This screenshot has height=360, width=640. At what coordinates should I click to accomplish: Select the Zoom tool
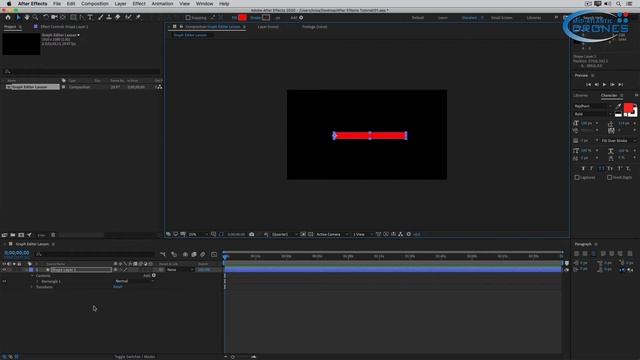pyautogui.click(x=36, y=18)
